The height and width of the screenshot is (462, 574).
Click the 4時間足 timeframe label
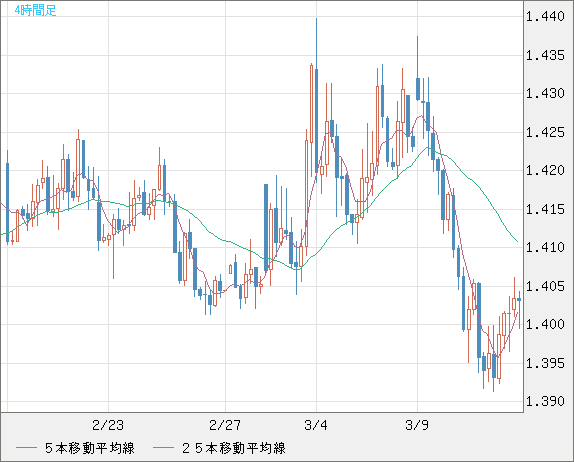(x=35, y=10)
